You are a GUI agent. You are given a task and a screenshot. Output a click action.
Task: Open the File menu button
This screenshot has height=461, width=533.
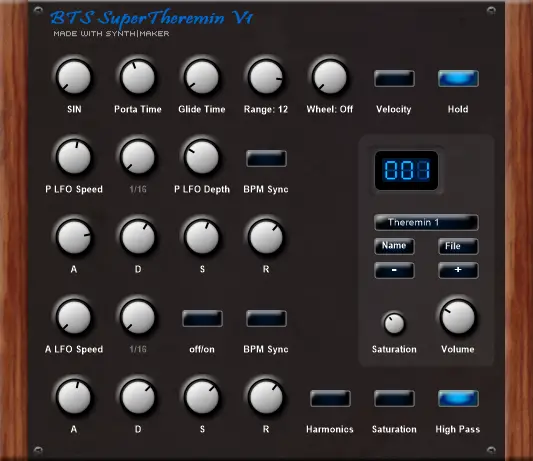(x=458, y=246)
